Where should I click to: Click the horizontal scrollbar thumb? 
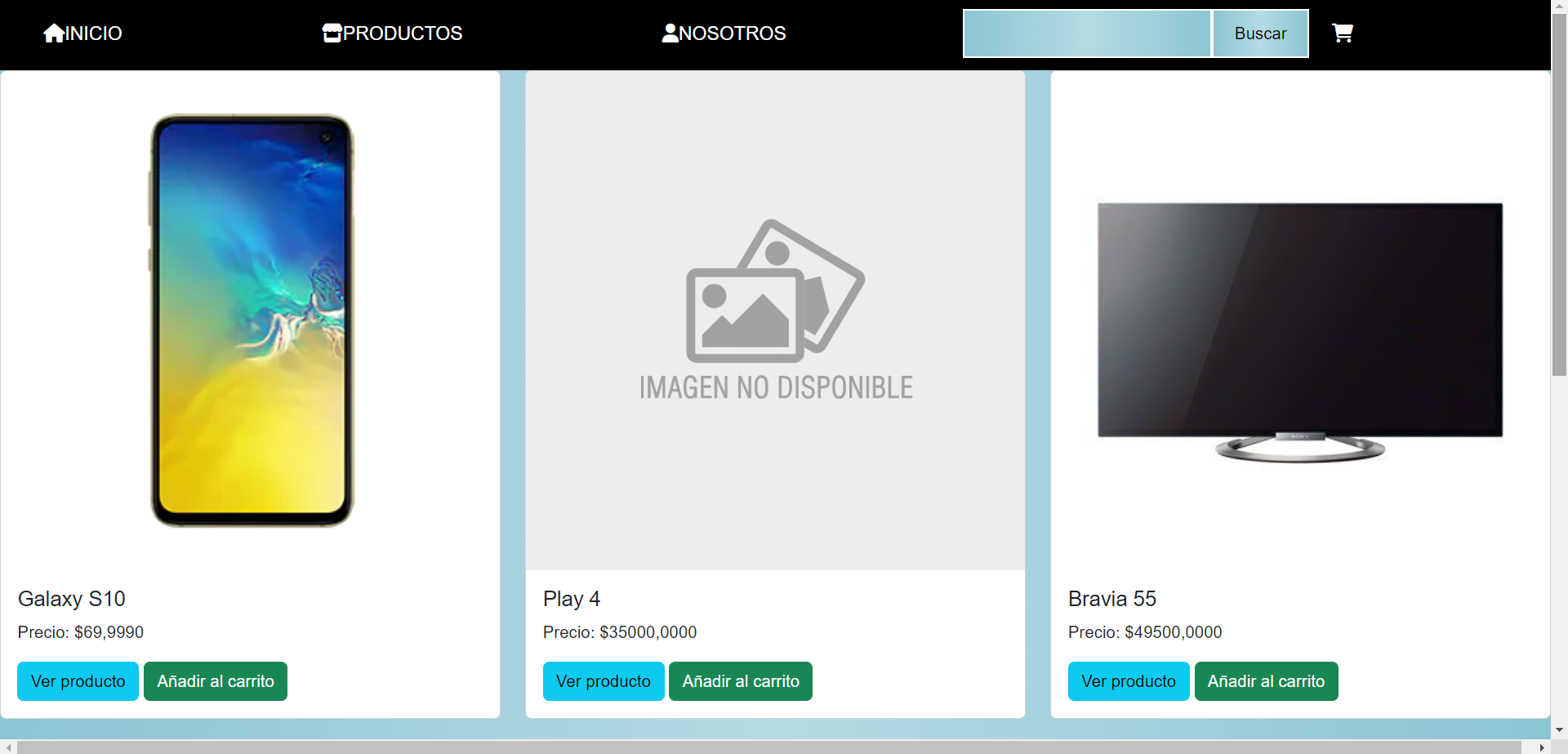pos(769,747)
